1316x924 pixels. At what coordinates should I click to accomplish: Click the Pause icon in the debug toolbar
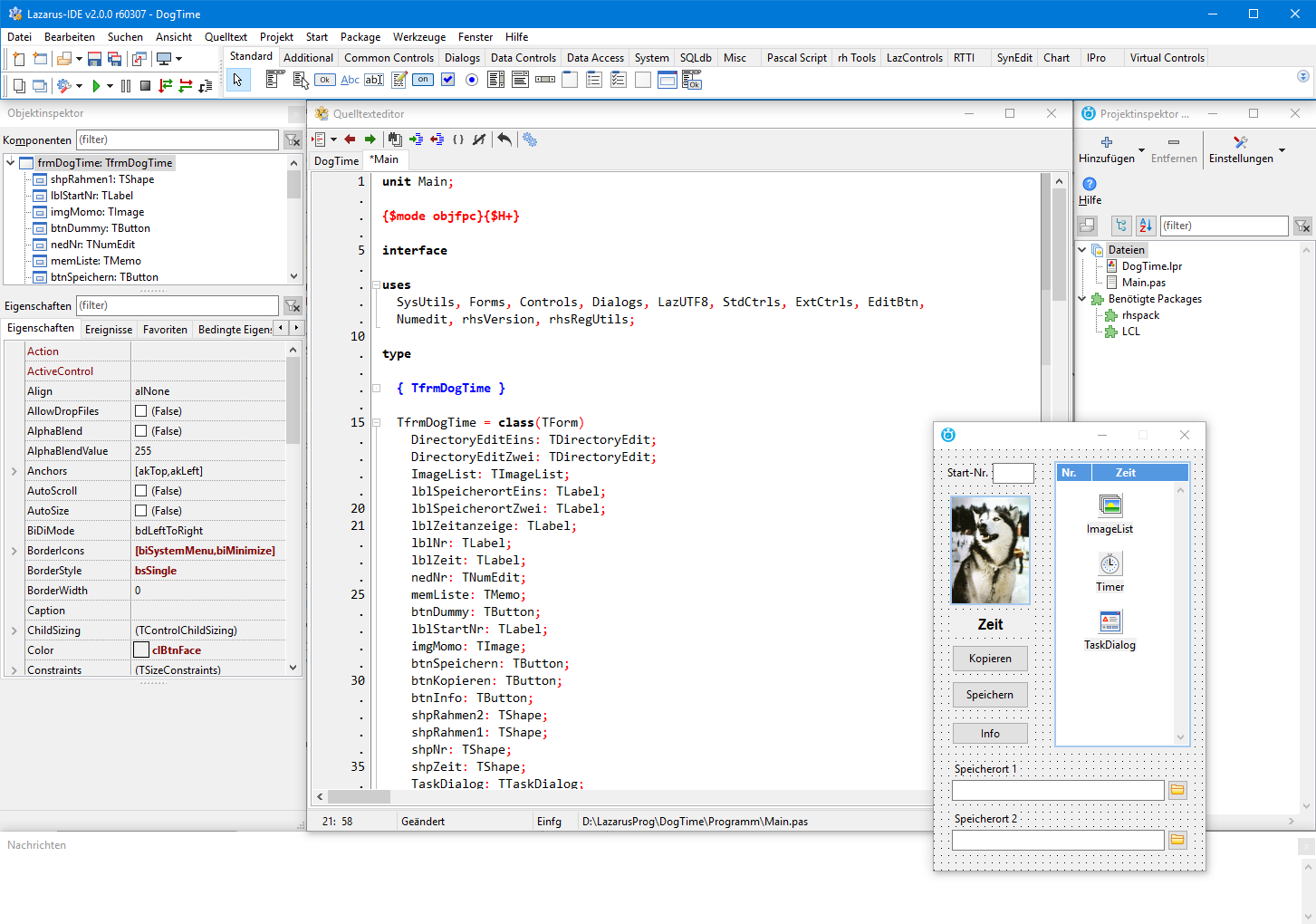point(126,86)
